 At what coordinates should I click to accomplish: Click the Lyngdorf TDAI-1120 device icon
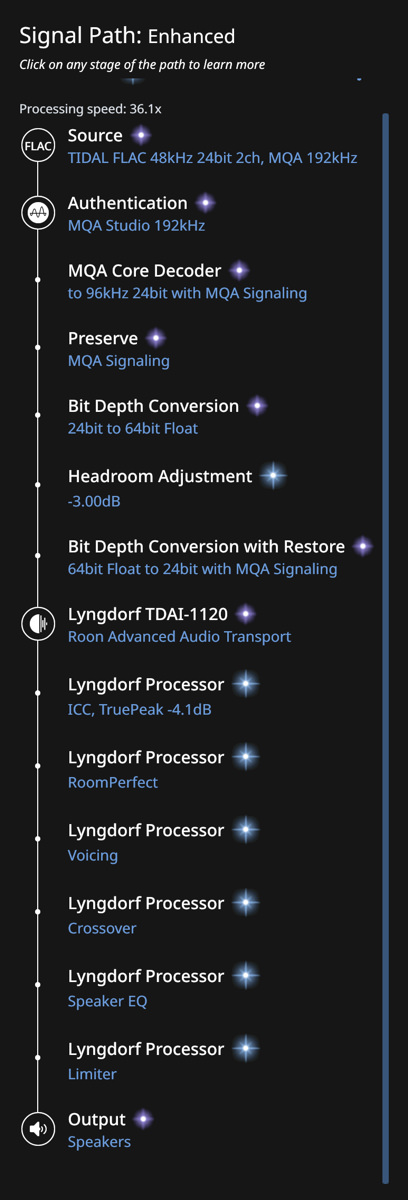[x=38, y=624]
